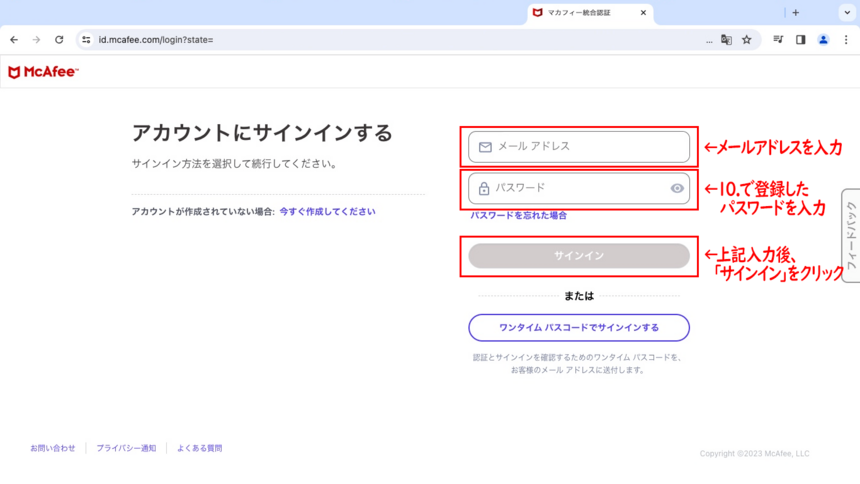Click the browser forward arrow
This screenshot has height=484, width=860.
coord(36,40)
